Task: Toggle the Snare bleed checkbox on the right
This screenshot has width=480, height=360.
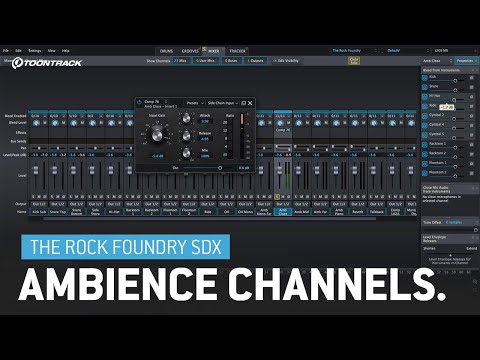Action: coord(472,87)
